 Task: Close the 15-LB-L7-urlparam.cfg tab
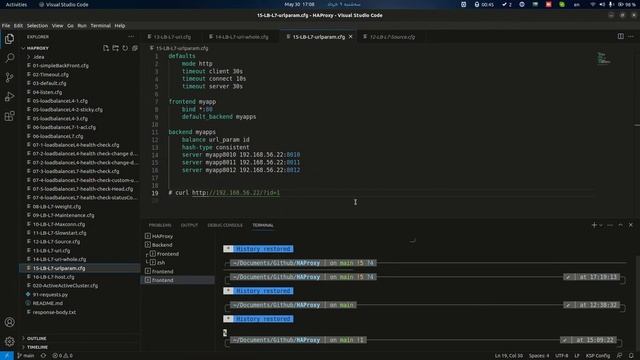pos(350,37)
